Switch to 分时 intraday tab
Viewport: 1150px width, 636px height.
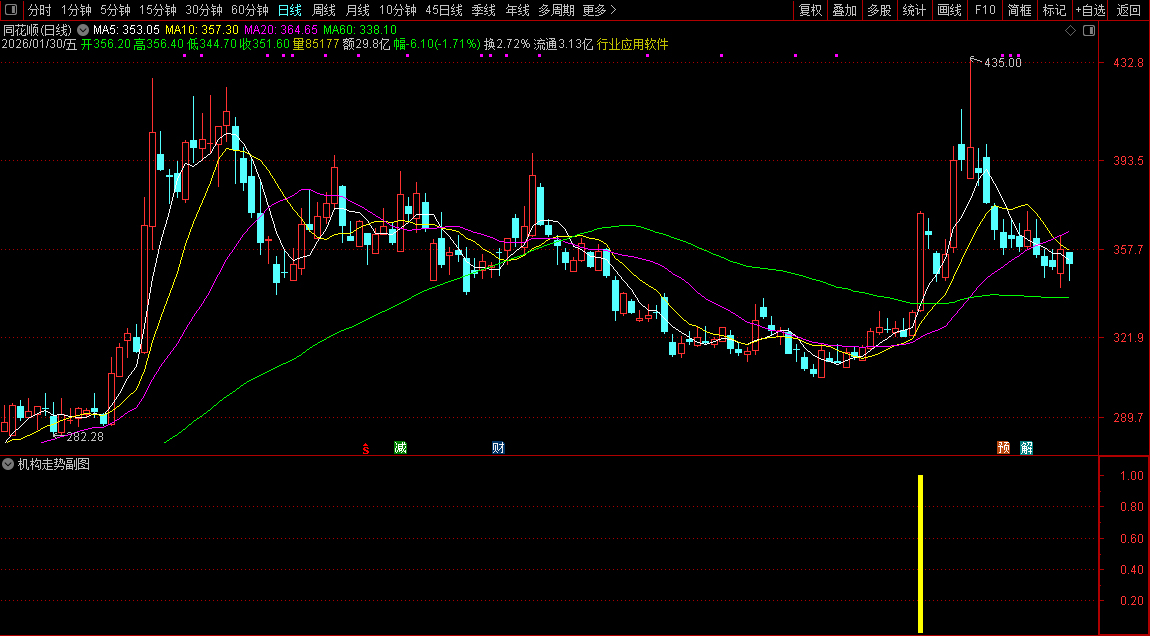click(40, 10)
